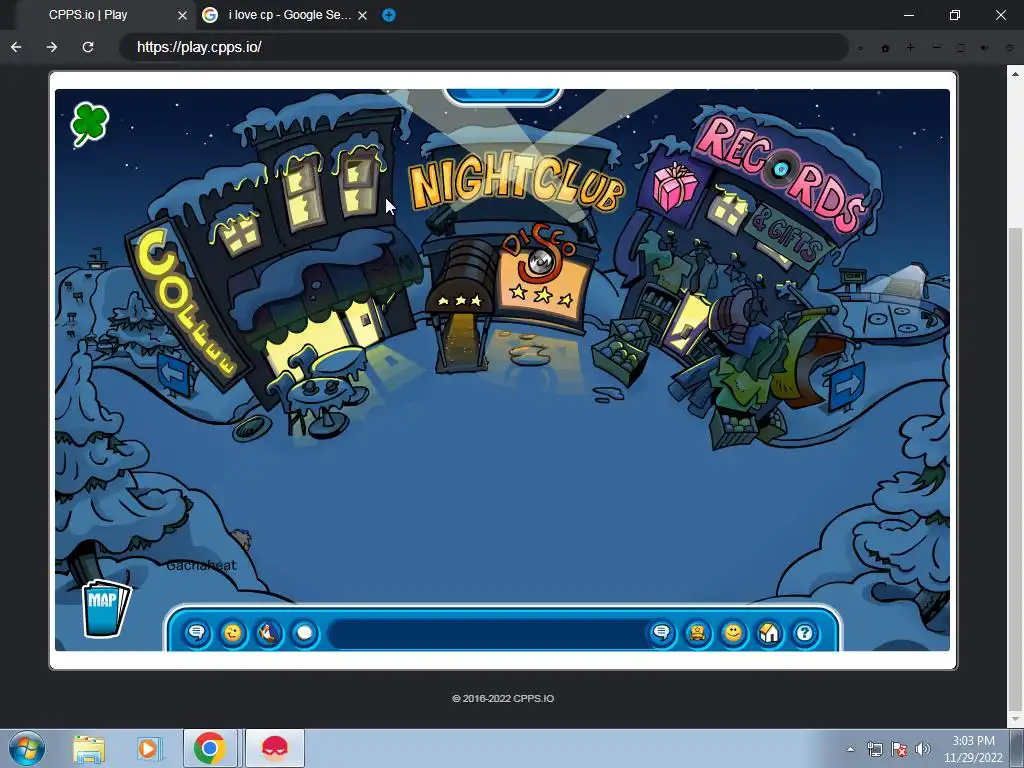Viewport: 1024px width, 768px height.
Task: Switch to the CPPS.io | Play tab
Action: (x=88, y=15)
